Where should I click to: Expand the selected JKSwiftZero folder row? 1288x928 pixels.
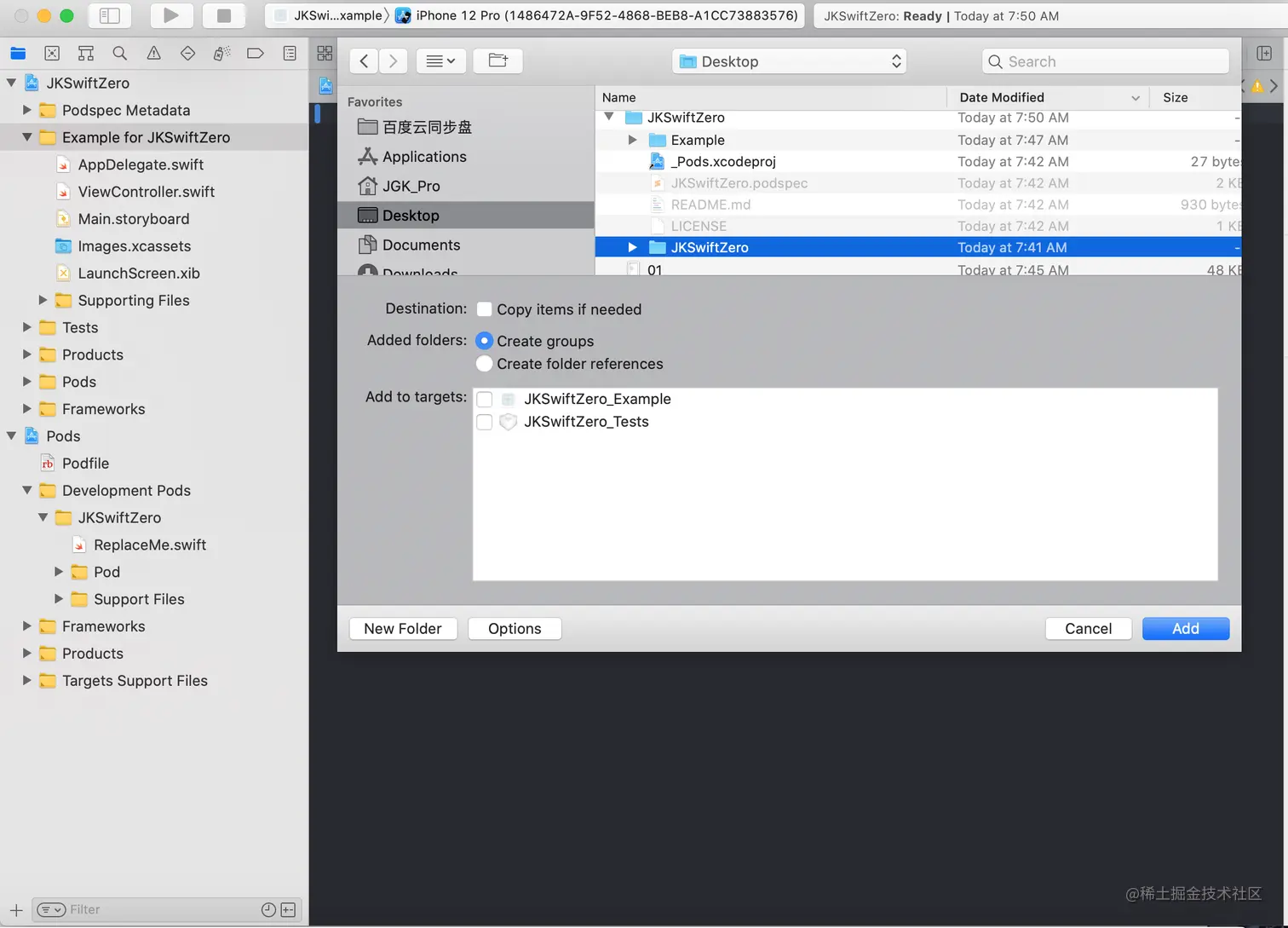point(632,247)
